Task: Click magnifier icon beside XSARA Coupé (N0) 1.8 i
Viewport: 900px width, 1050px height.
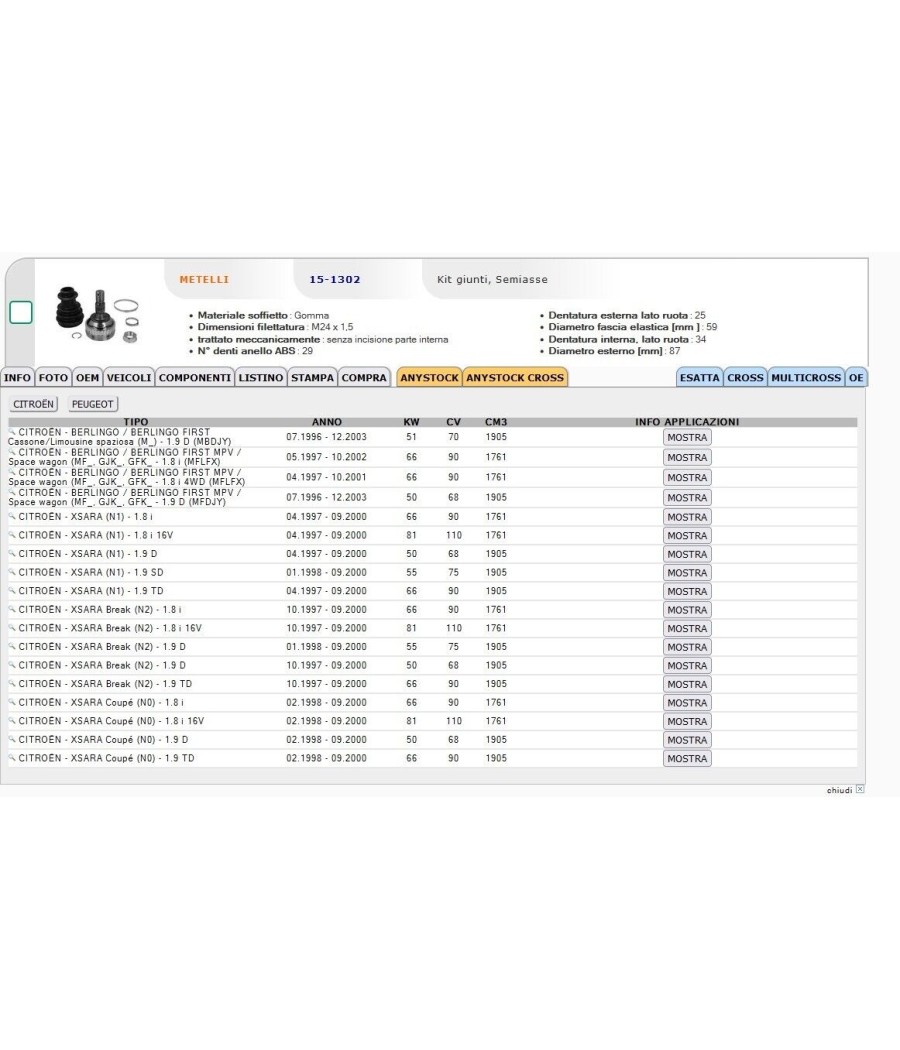Action: [12, 702]
